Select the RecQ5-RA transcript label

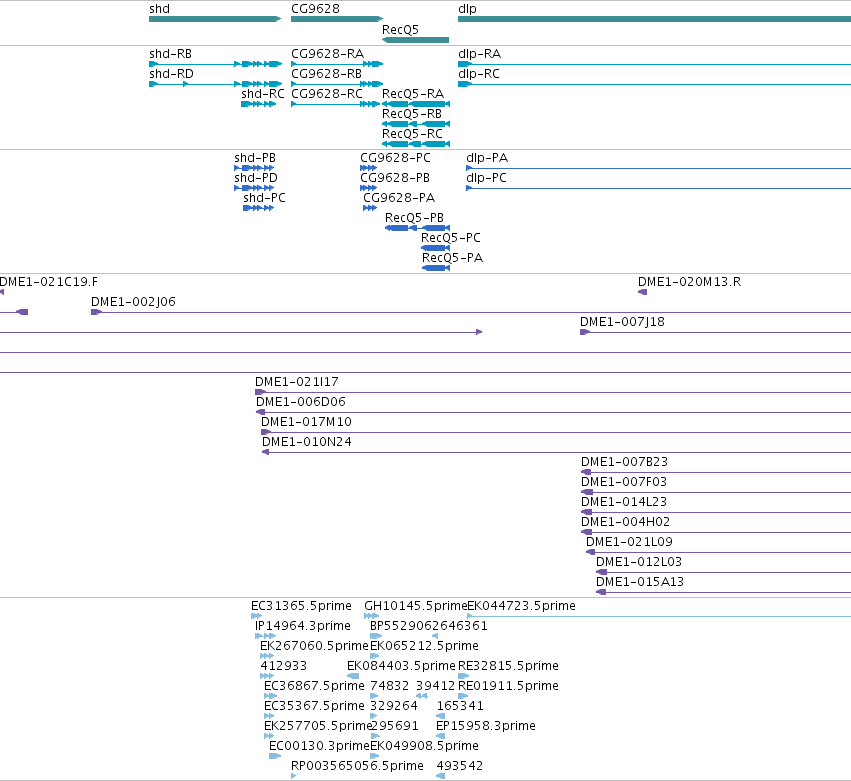(x=413, y=94)
